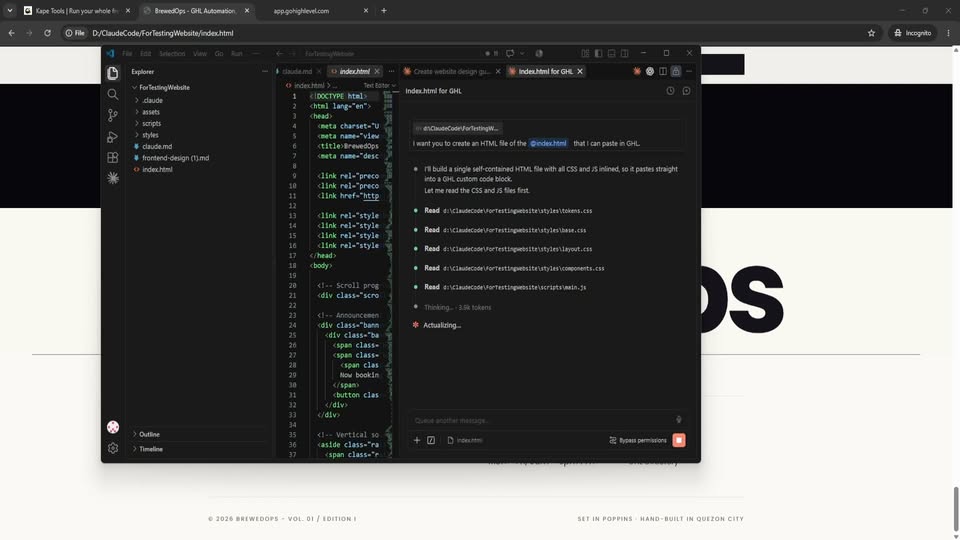This screenshot has height=540, width=960.
Task: Toggle the Bypass permissions mode
Action: (x=638, y=440)
